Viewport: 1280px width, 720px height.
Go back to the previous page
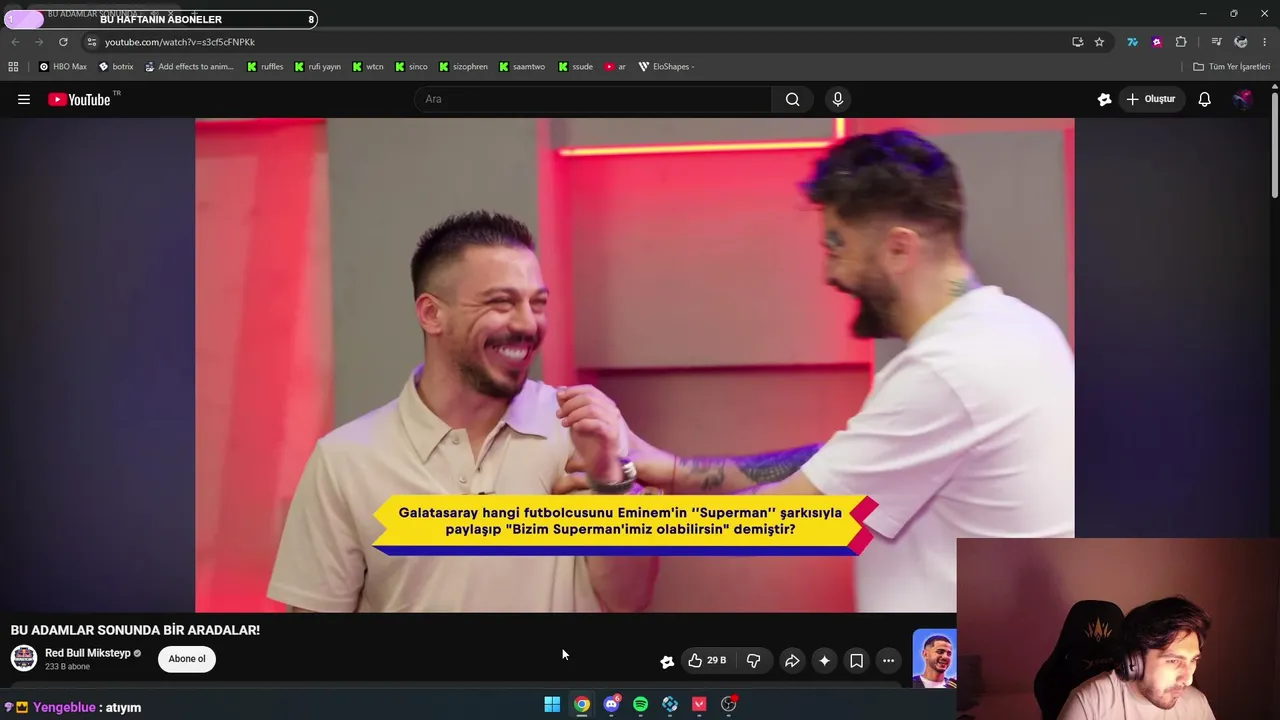point(15,42)
